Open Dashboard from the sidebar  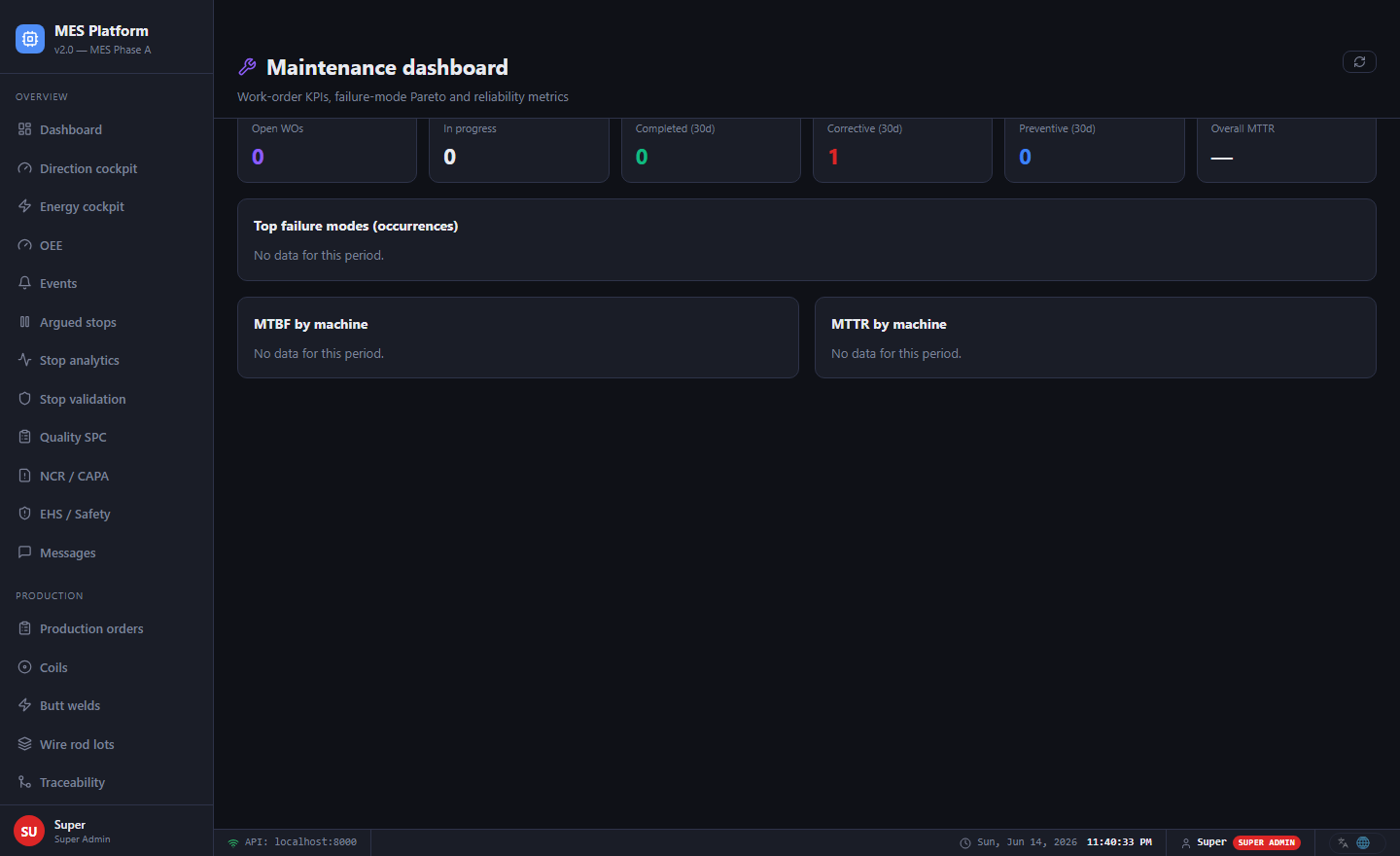pyautogui.click(x=107, y=129)
